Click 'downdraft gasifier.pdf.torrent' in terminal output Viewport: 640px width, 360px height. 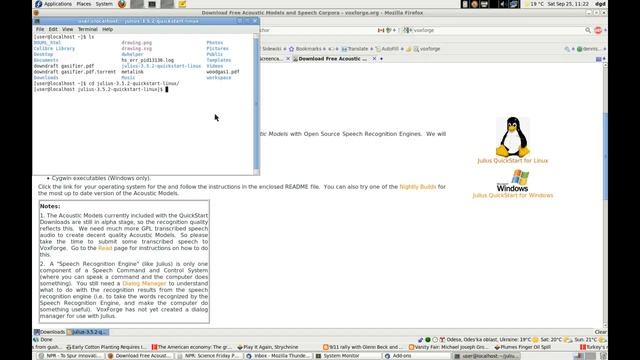(x=75, y=72)
